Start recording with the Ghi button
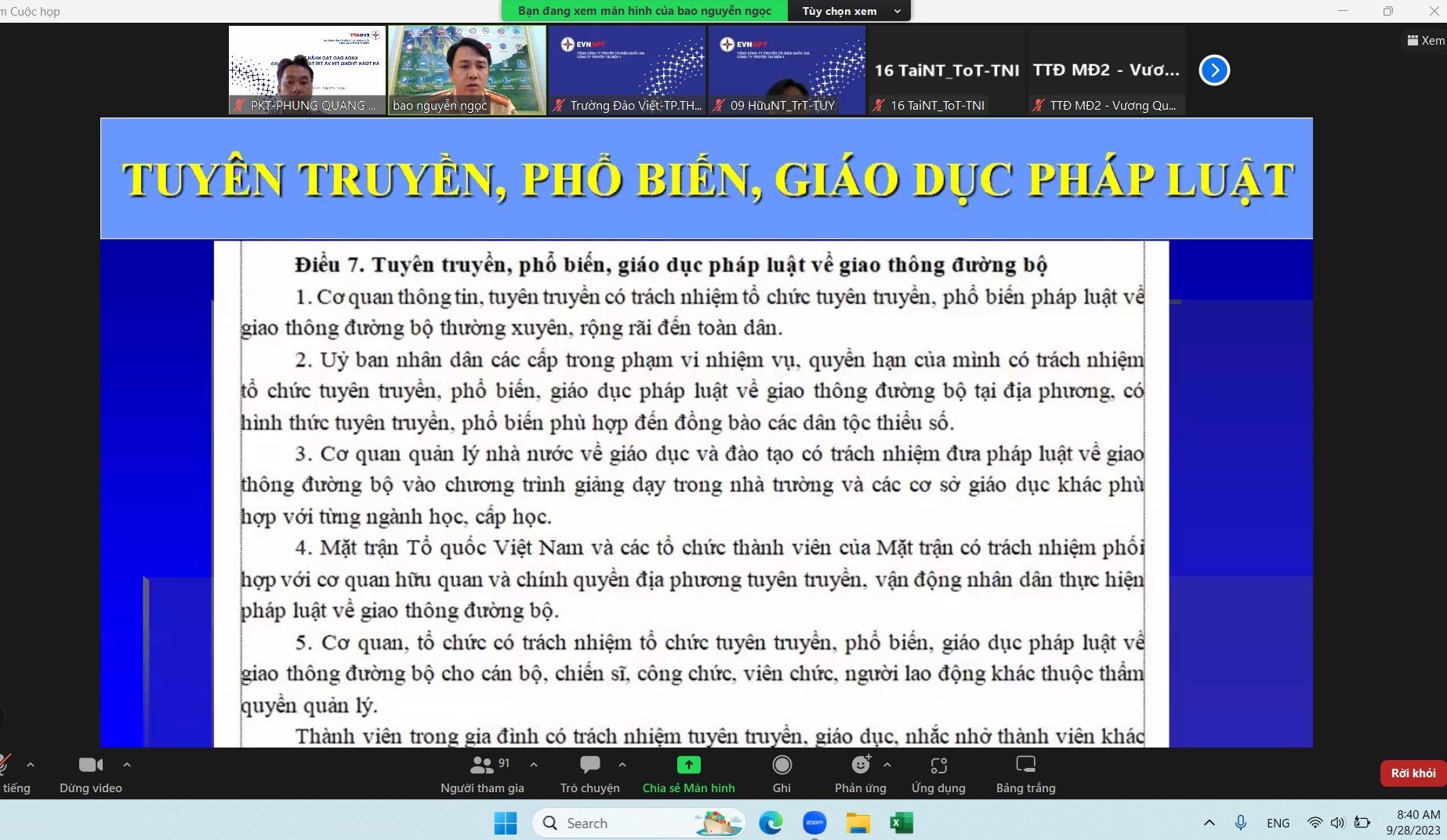 point(782,773)
